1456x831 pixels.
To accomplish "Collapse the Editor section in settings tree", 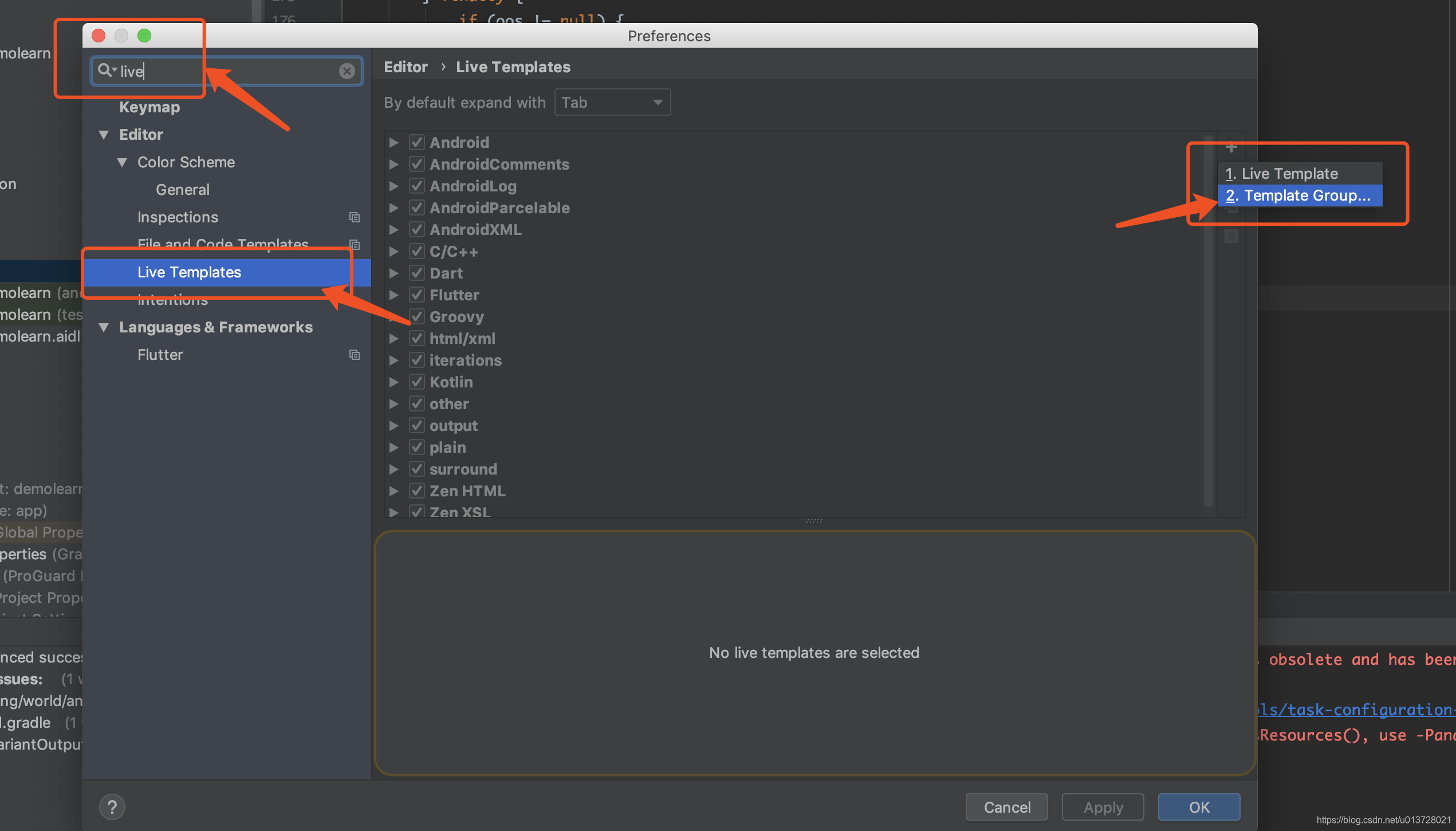I will (104, 135).
